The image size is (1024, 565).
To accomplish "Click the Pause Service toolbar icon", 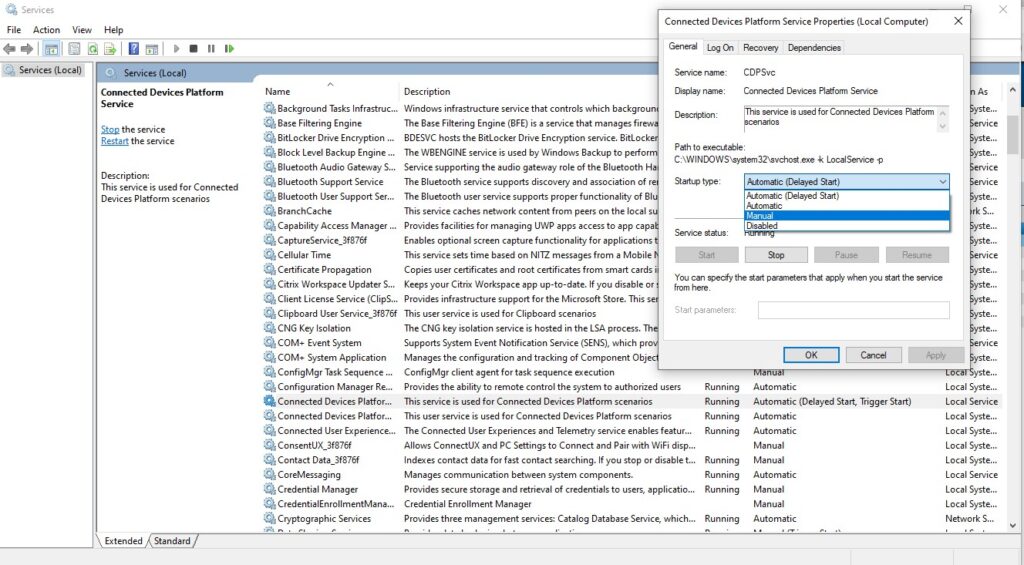I will click(211, 48).
